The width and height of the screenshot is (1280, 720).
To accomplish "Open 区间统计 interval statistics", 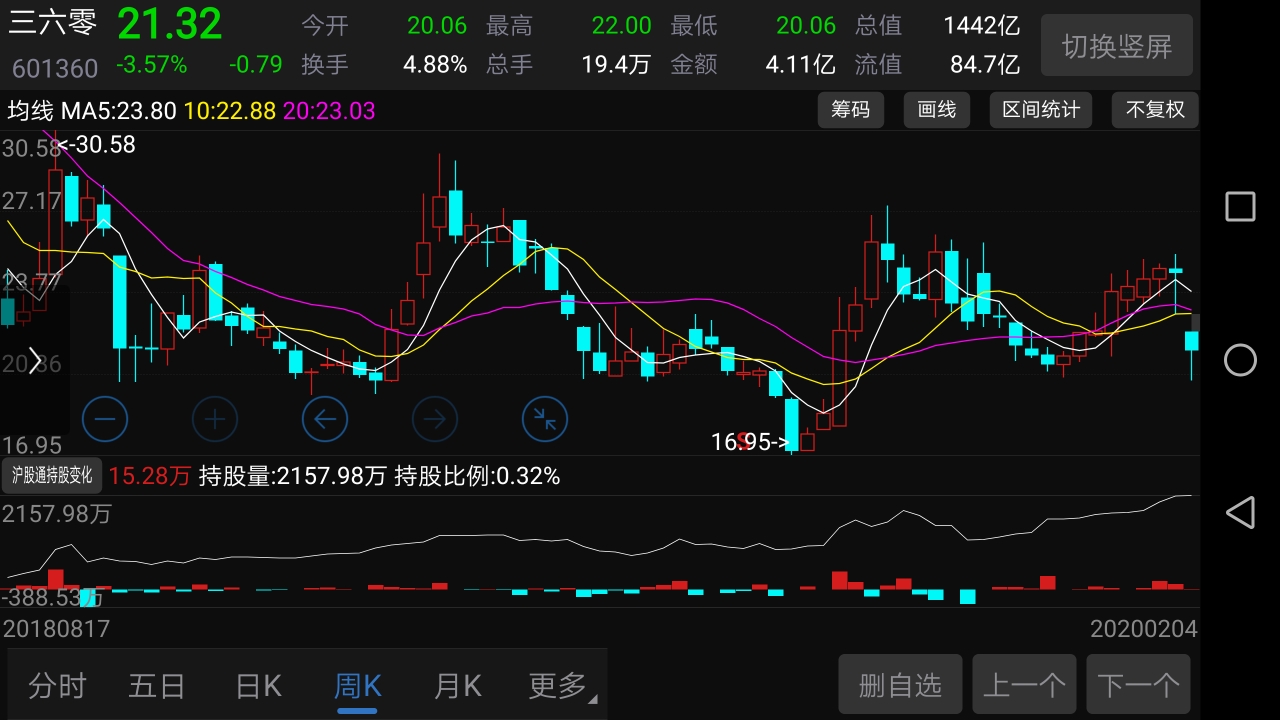I will (x=1041, y=110).
